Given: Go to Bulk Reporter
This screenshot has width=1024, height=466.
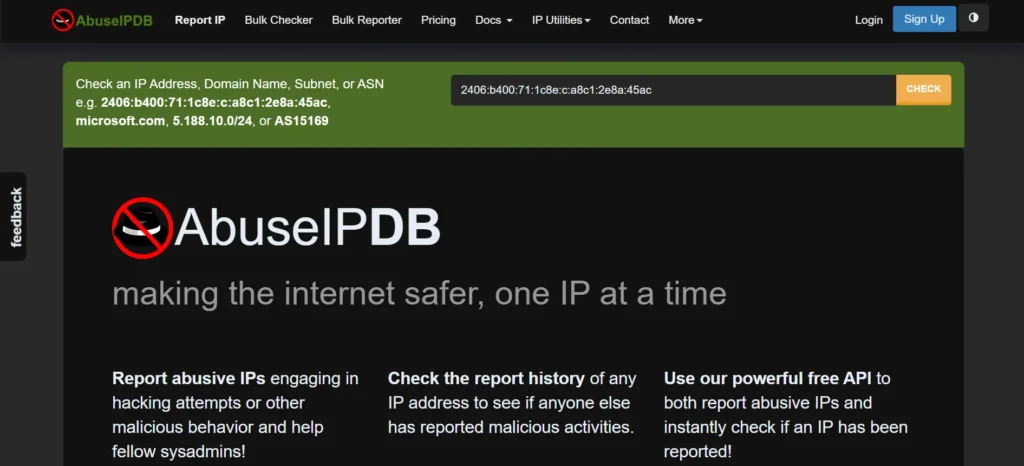Looking at the screenshot, I should coord(366,20).
